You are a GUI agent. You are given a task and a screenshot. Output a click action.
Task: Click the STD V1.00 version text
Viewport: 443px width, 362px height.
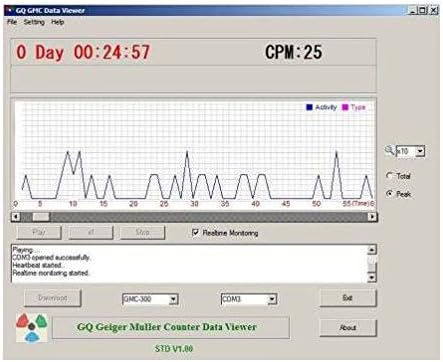click(x=174, y=349)
